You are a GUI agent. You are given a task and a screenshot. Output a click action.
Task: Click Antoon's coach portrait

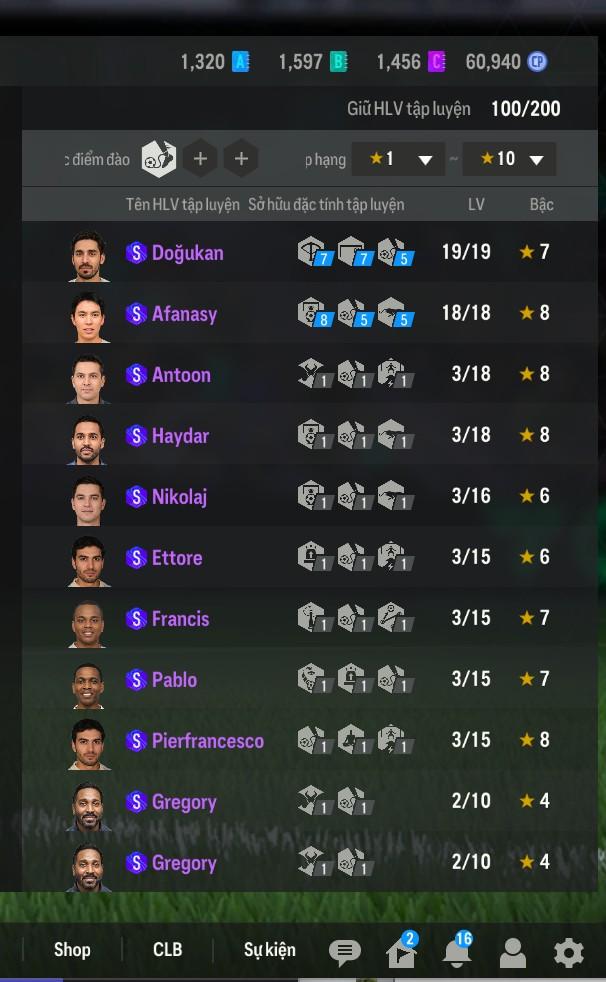pyautogui.click(x=88, y=378)
